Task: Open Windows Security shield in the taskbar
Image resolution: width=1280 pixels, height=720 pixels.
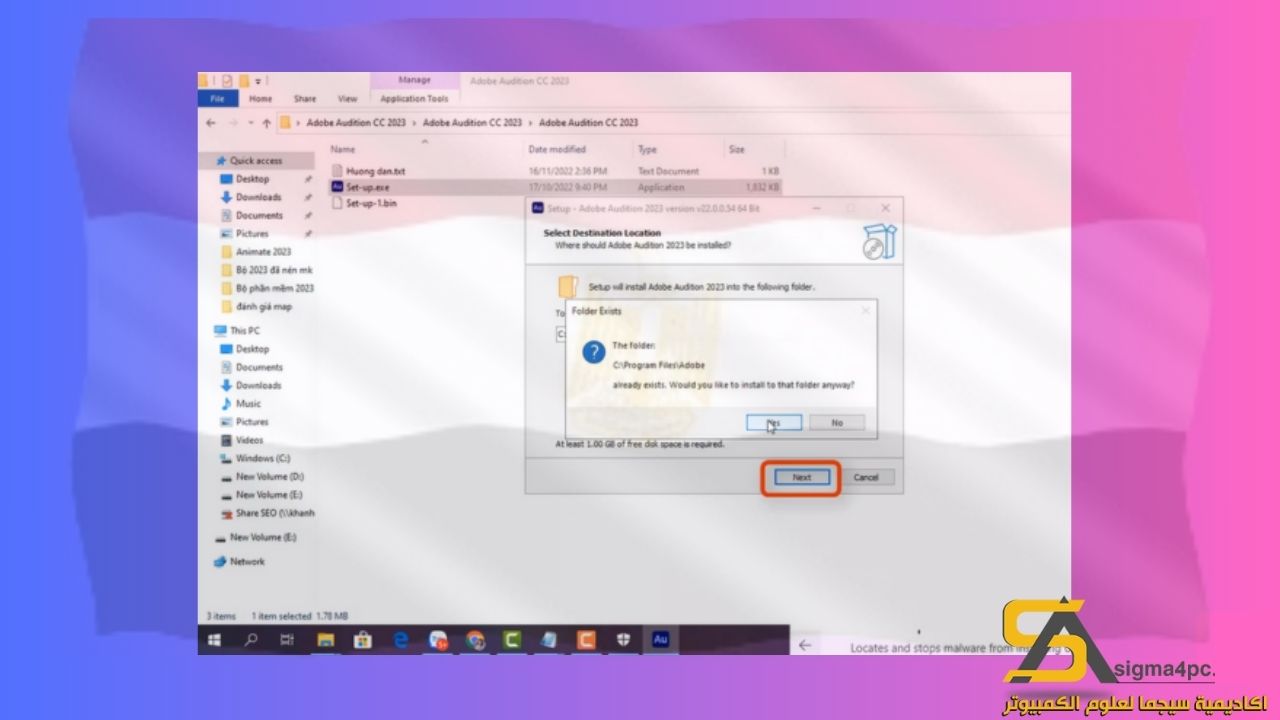Action: click(623, 640)
